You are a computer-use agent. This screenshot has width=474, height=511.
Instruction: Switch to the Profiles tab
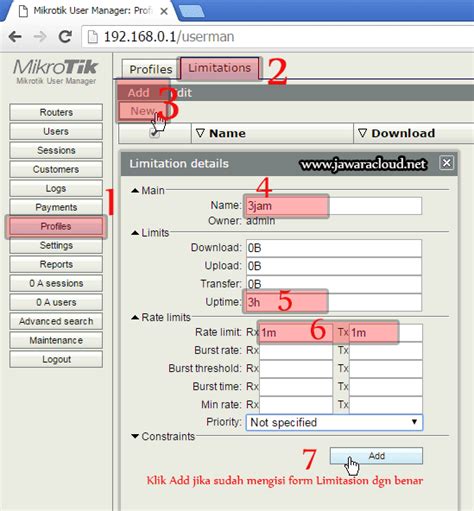[150, 69]
